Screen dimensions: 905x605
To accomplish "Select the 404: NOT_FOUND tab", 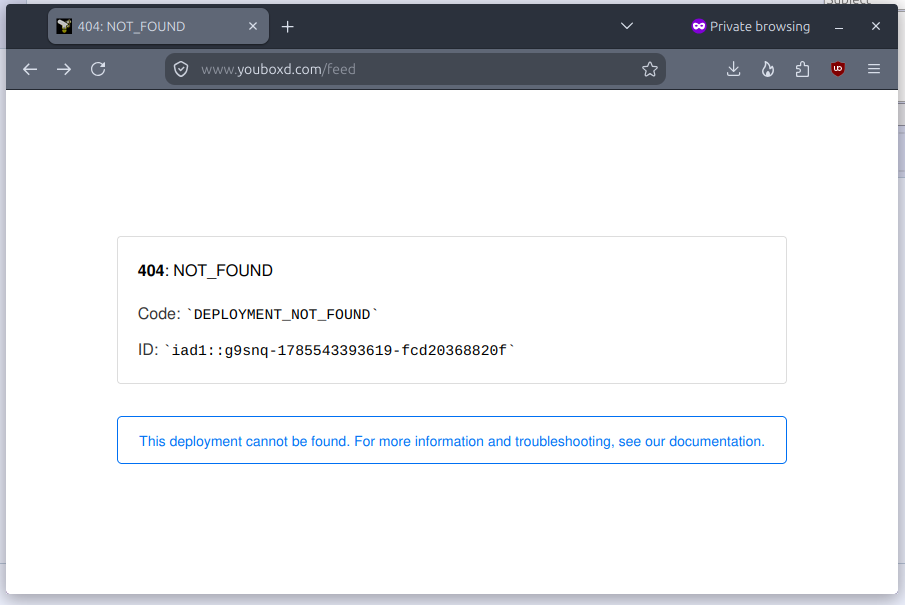I will pos(158,27).
